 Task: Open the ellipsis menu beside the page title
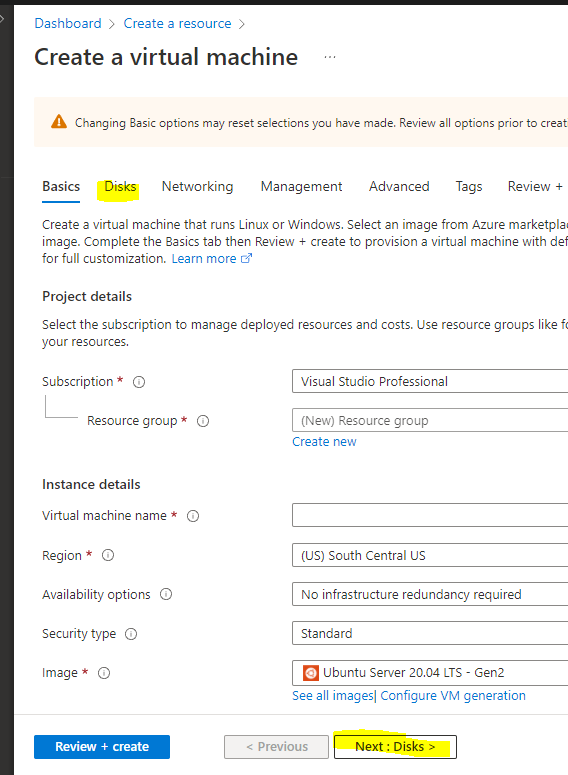pos(330,57)
